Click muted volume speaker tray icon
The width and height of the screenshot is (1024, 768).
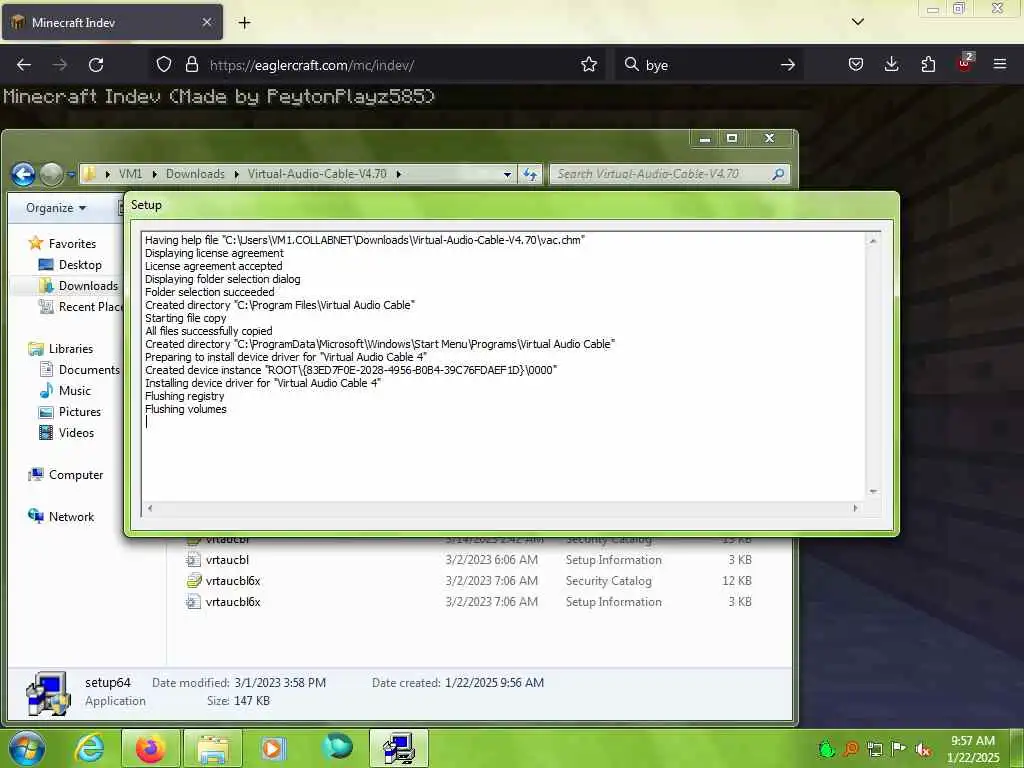922,749
